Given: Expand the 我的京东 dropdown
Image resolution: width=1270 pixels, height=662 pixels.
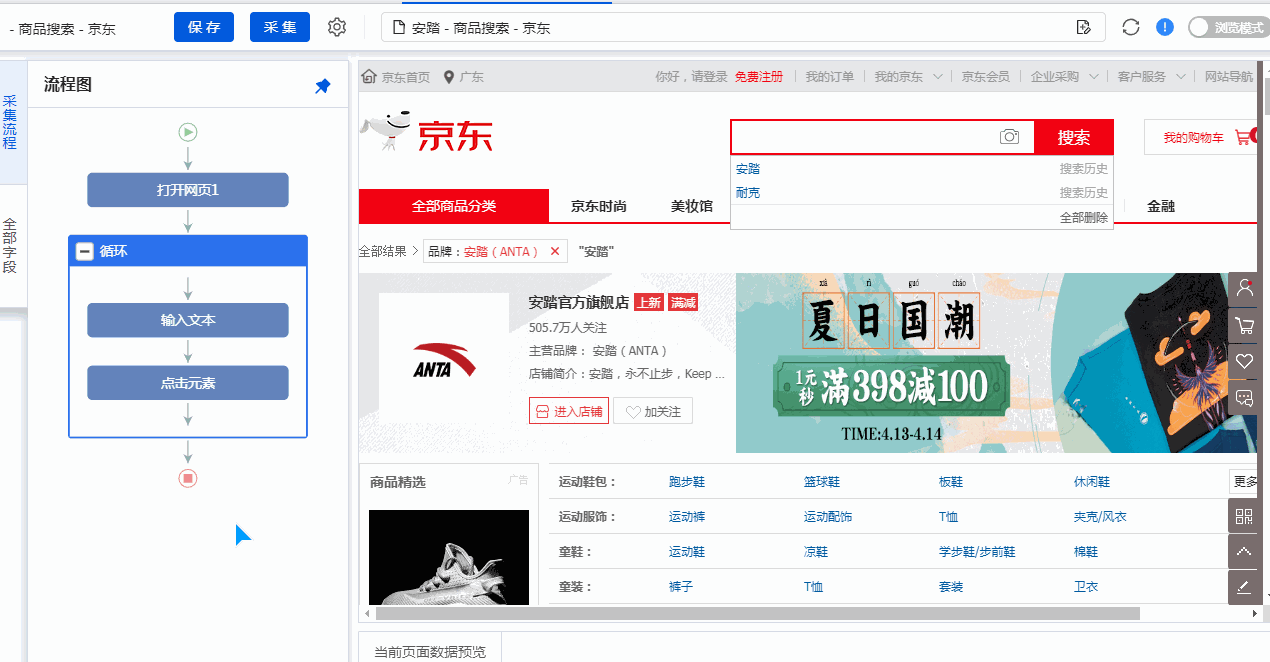Looking at the screenshot, I should coord(938,77).
